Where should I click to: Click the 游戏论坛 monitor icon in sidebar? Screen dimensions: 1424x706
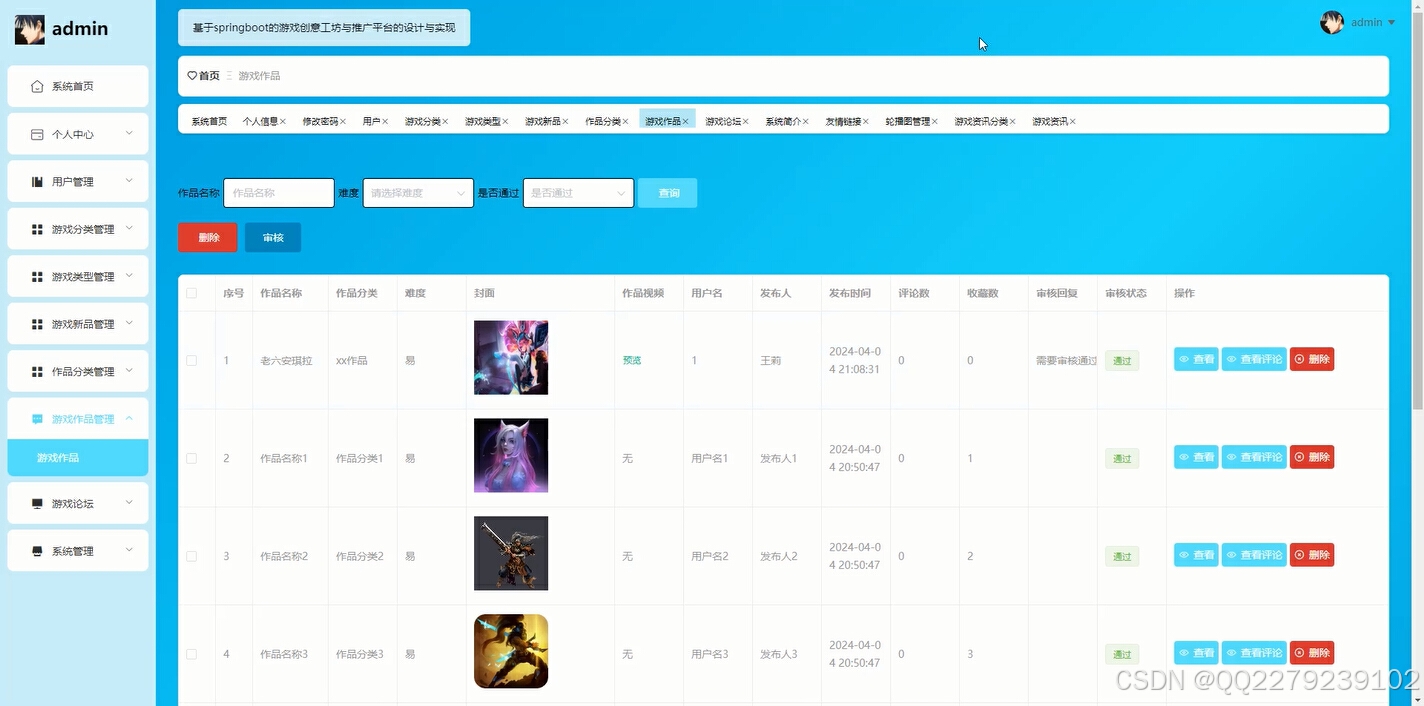(37, 503)
